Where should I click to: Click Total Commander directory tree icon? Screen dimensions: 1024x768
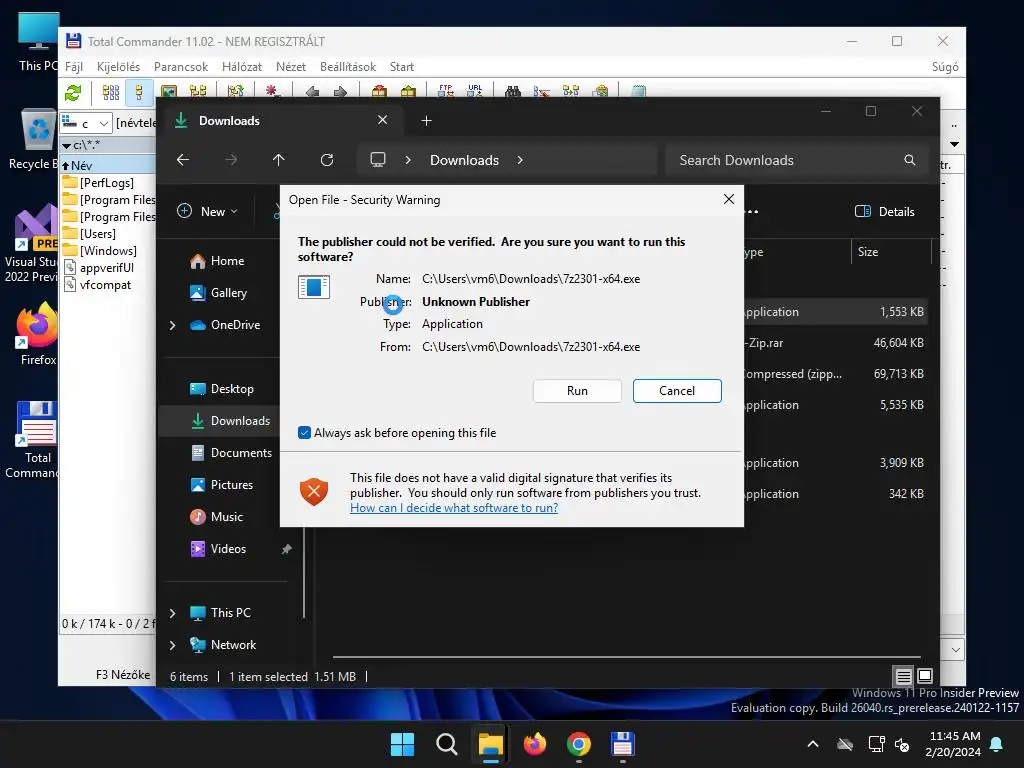click(198, 92)
